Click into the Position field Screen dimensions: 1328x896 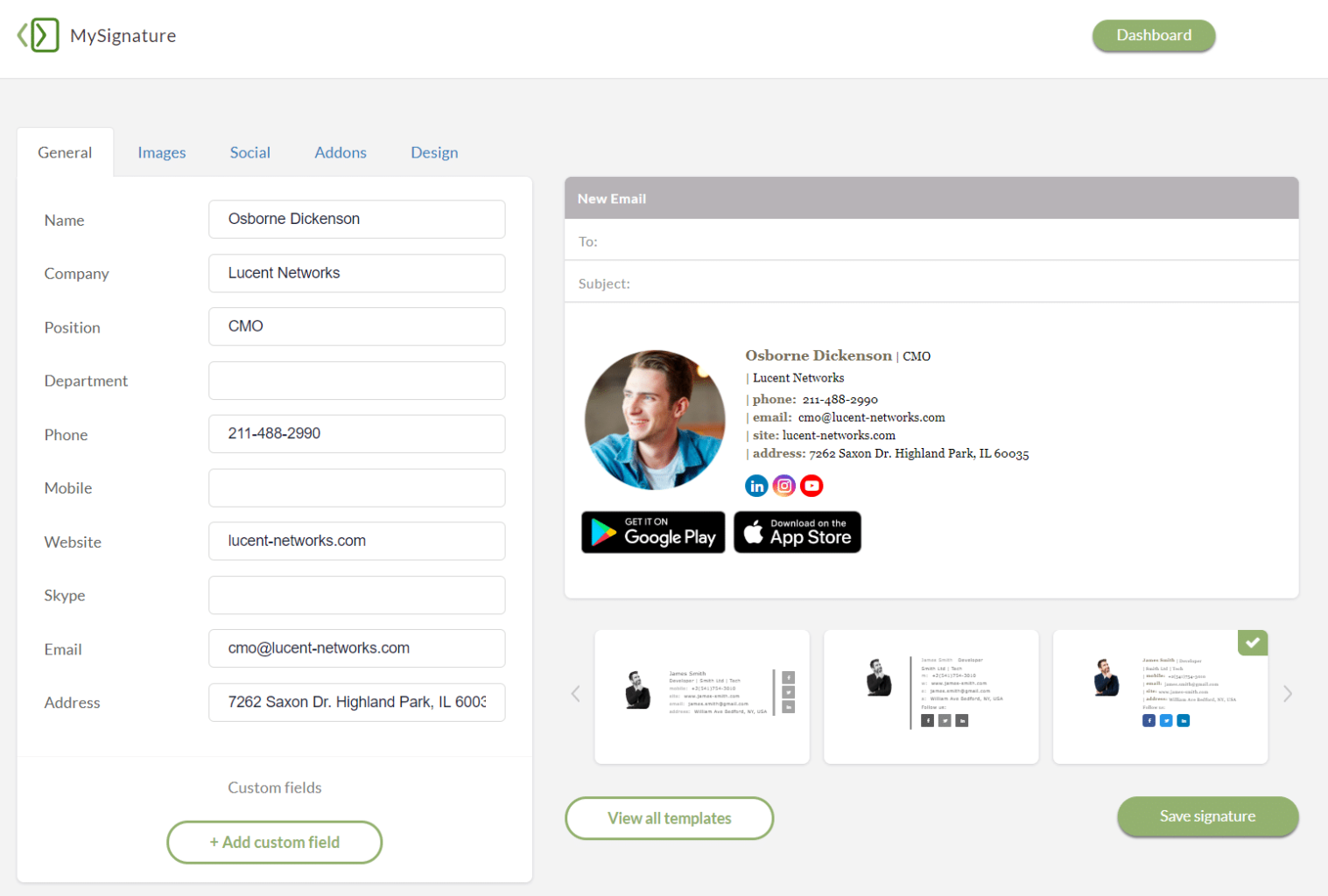(x=357, y=326)
